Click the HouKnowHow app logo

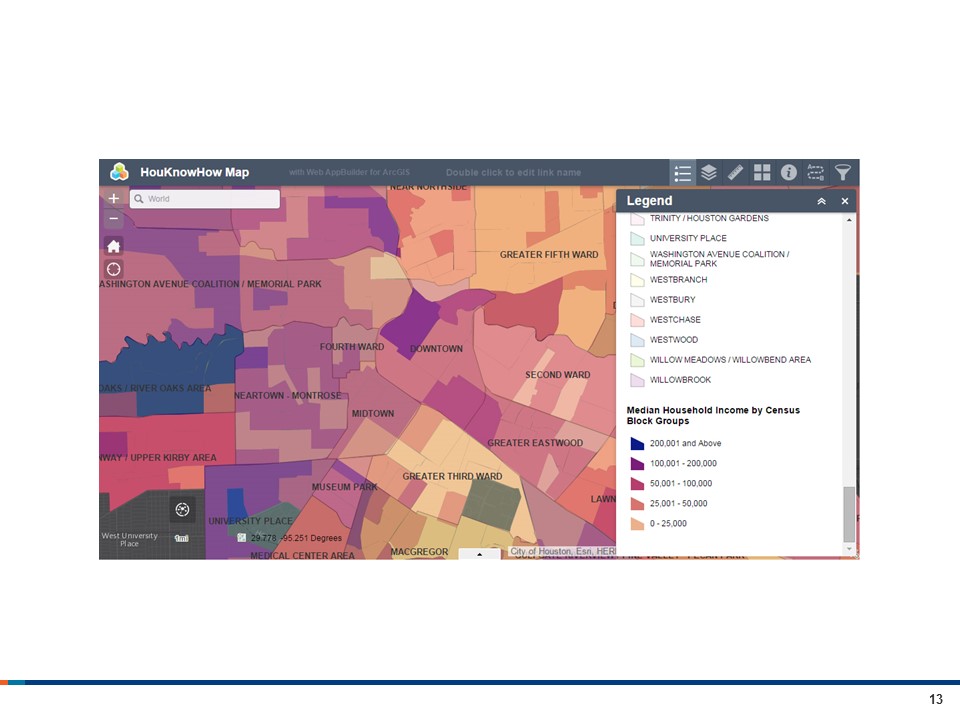click(119, 172)
